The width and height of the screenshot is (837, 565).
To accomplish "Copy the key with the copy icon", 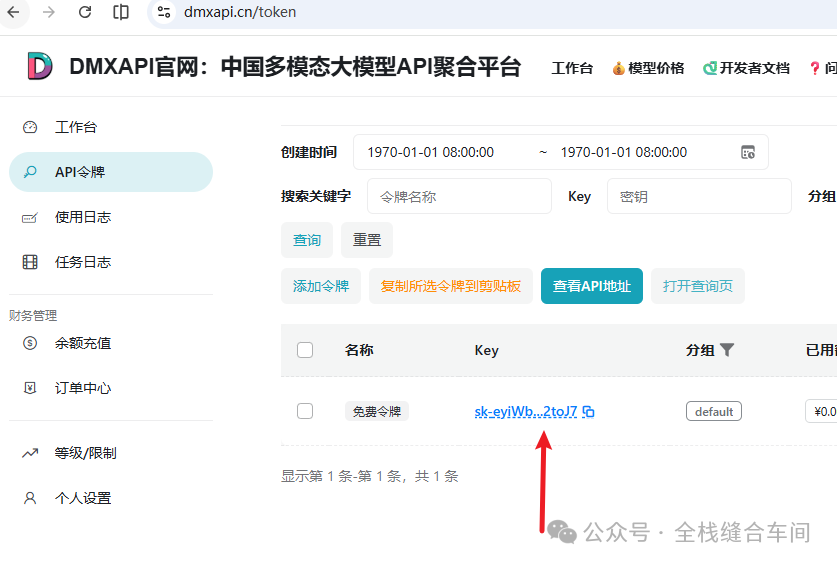I will click(588, 412).
